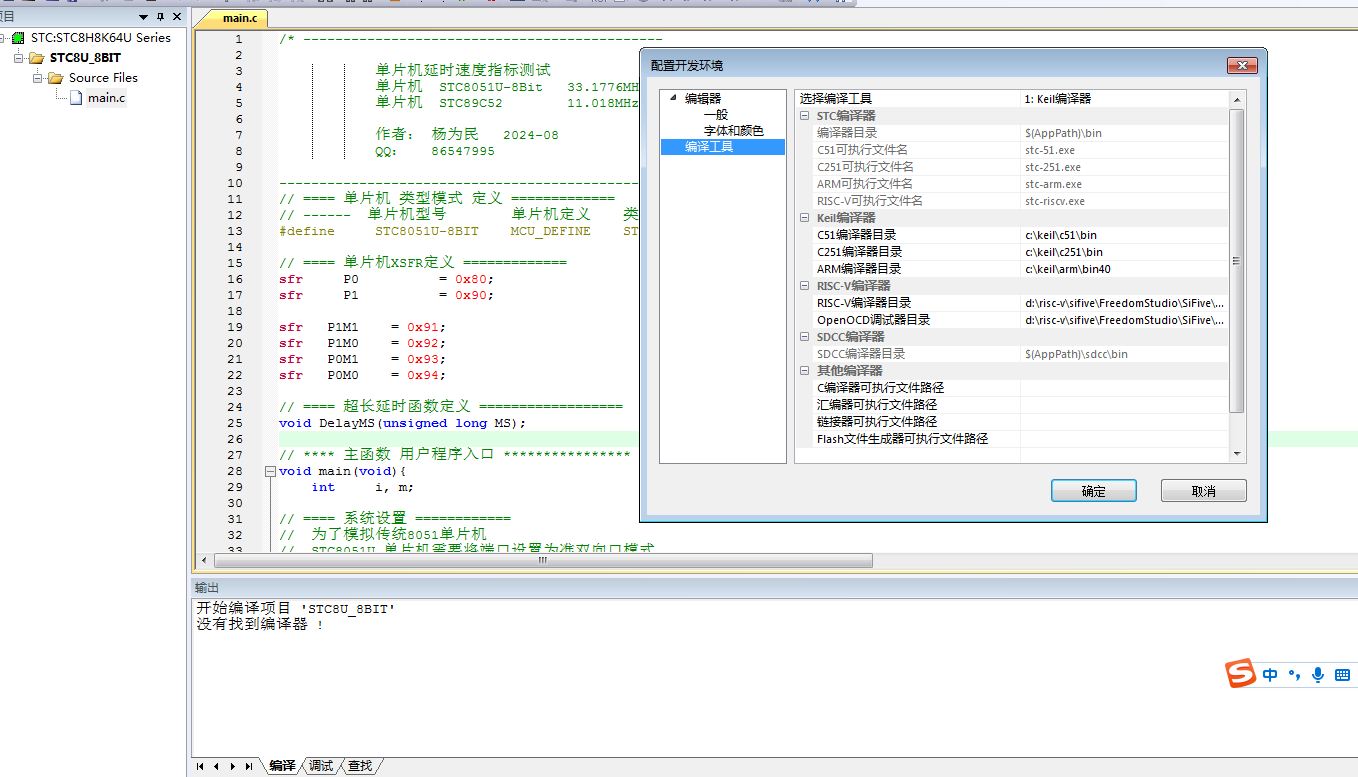Viewport: 1358px width, 777px height.
Task: Edit the OpenOCD调试器目录 path field
Action: (1124, 320)
